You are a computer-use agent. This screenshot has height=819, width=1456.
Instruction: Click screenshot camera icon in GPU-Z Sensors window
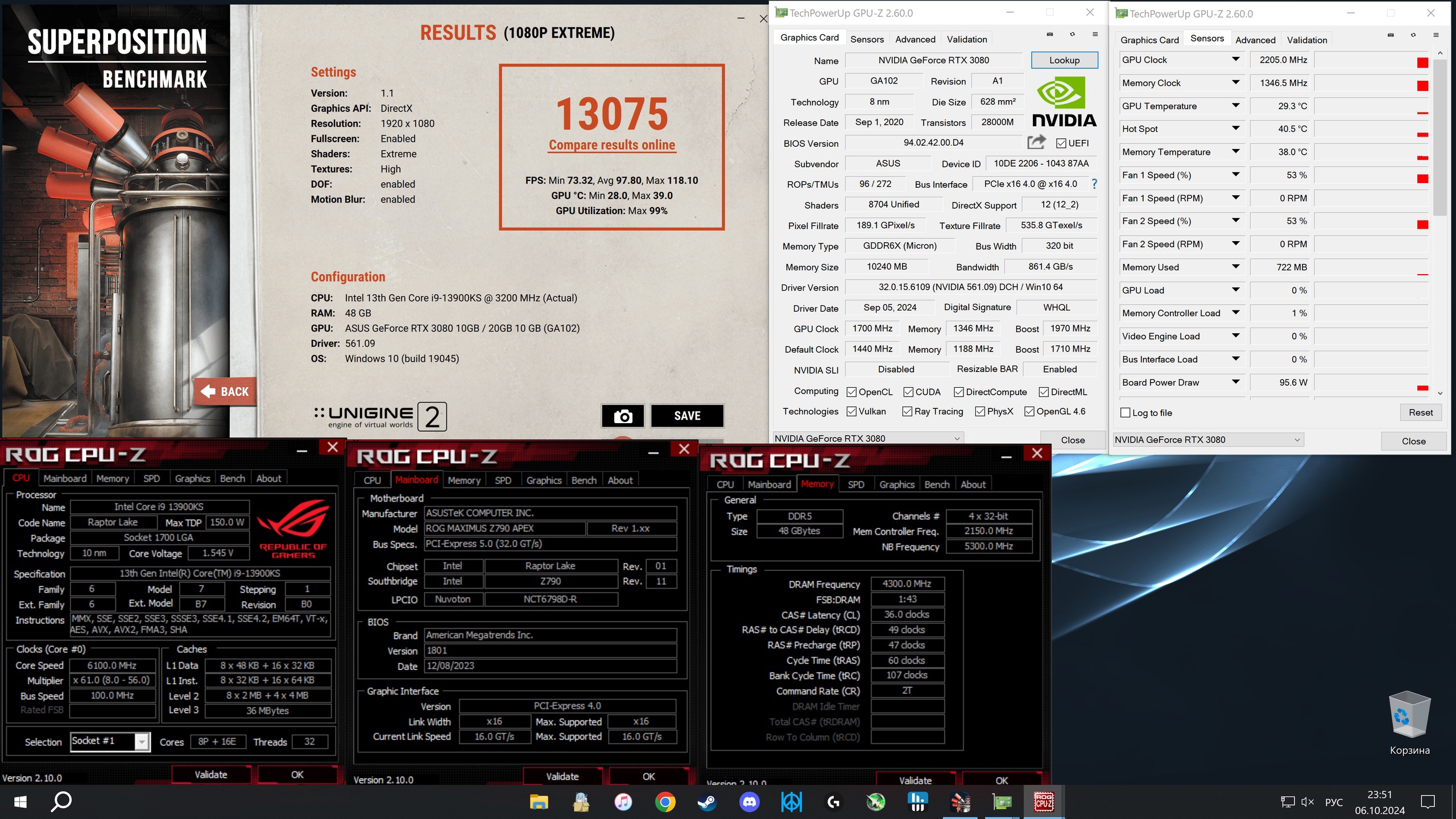tap(1391, 35)
